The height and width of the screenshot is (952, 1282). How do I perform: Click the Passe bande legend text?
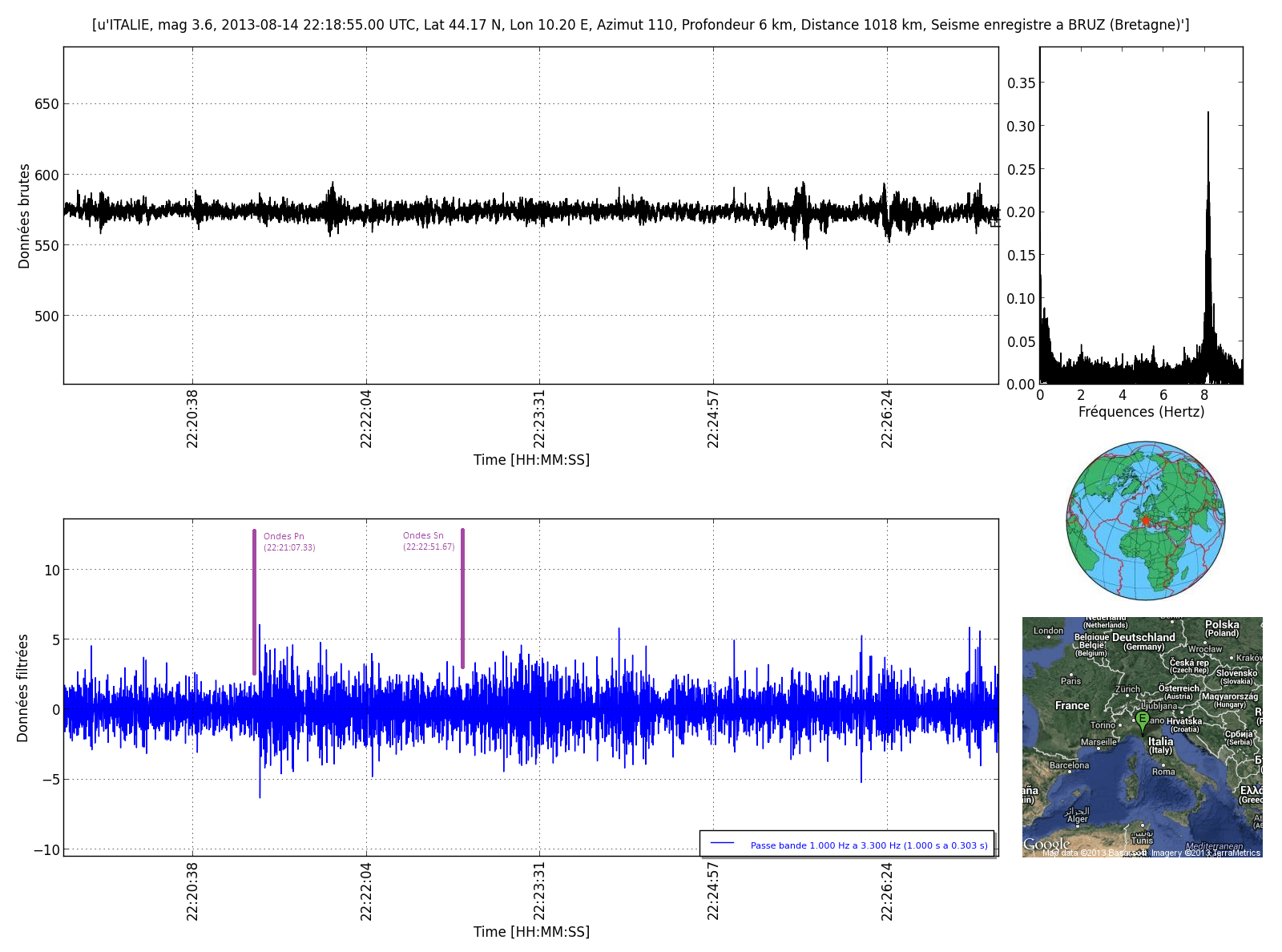869,845
